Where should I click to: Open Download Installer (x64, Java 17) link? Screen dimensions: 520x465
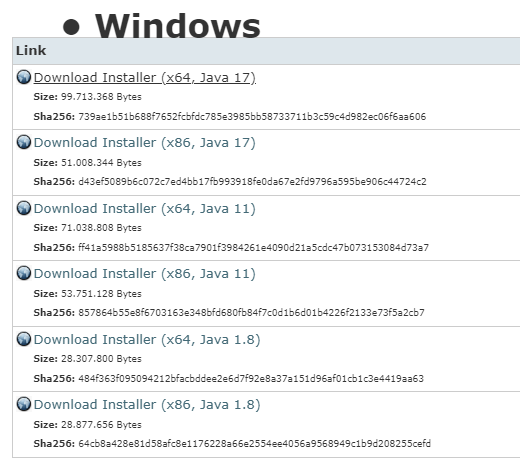145,78
